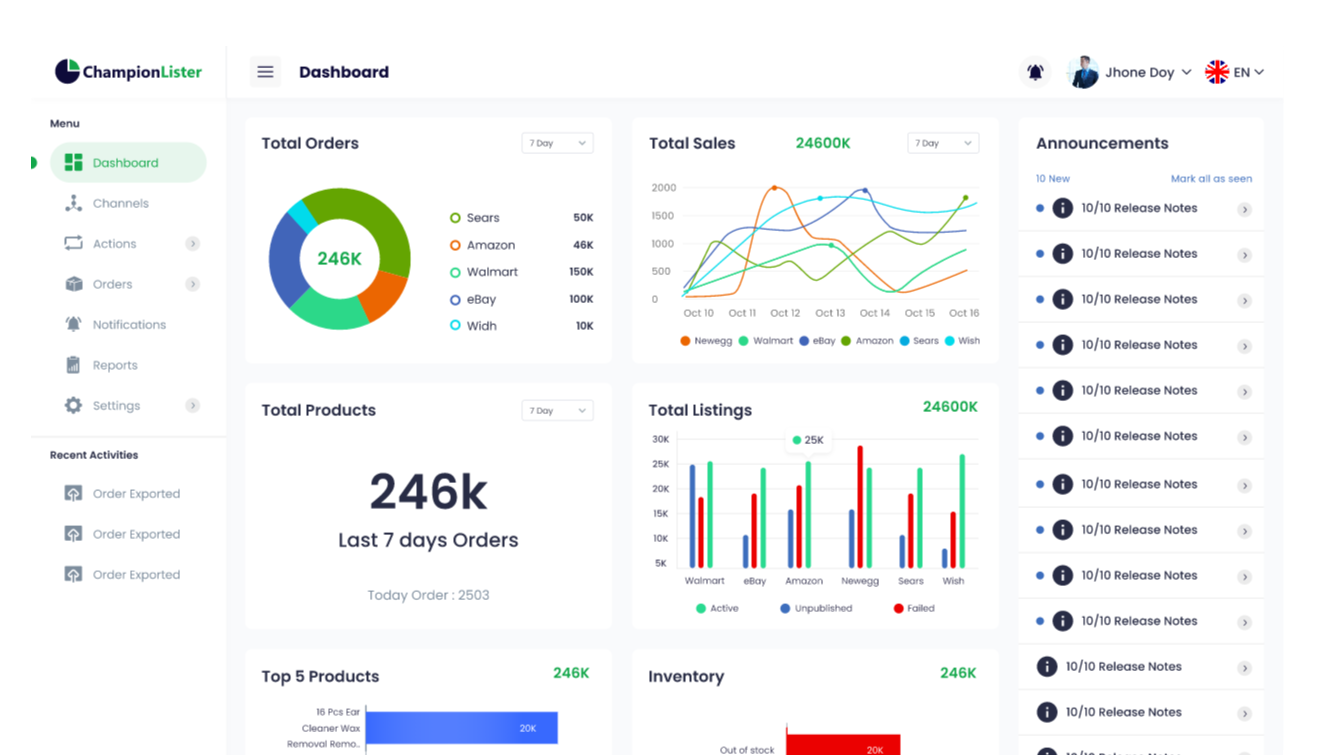Open Reports in the sidebar menu
The width and height of the screenshot is (1329, 755).
pyautogui.click(x=115, y=365)
